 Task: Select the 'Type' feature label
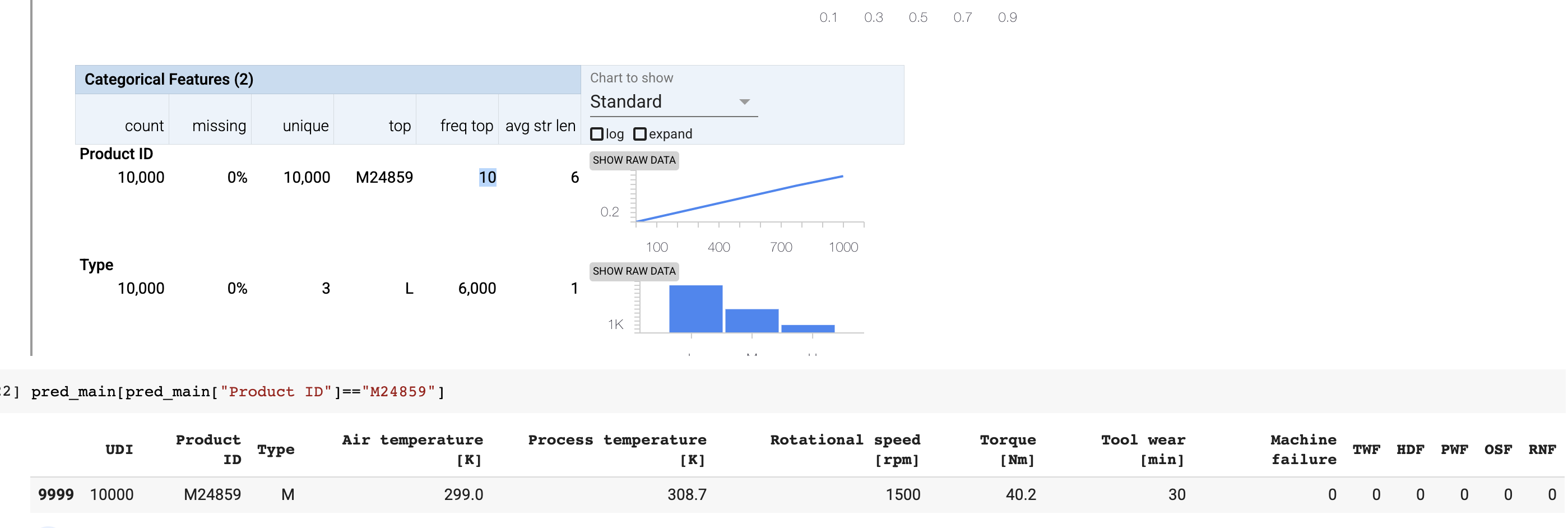pos(96,265)
